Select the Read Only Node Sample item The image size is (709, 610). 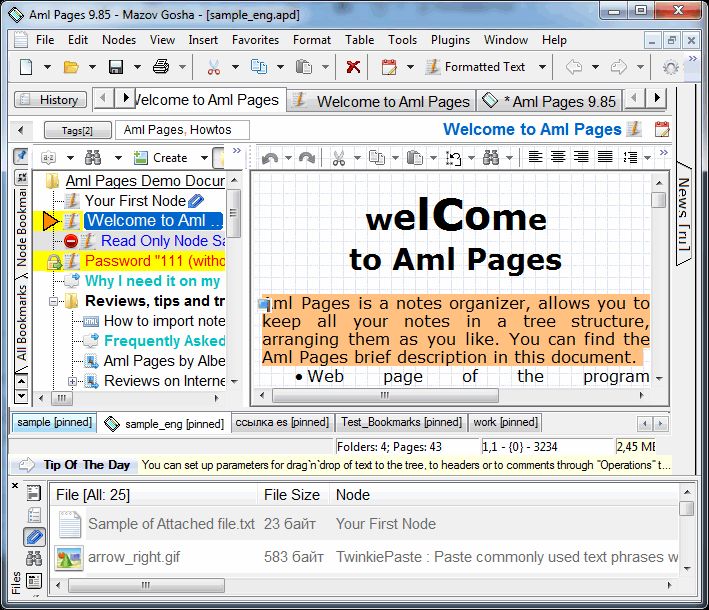[x=163, y=241]
